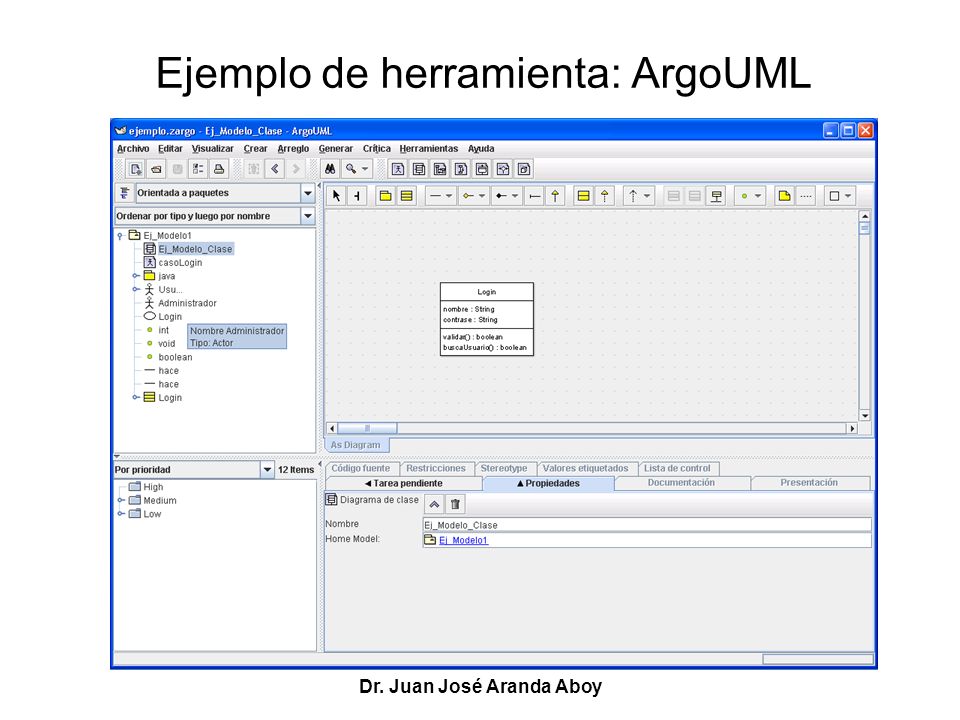Image resolution: width=960 pixels, height=720 pixels.
Task: Create a new collaboration diagram
Action: [x=461, y=169]
